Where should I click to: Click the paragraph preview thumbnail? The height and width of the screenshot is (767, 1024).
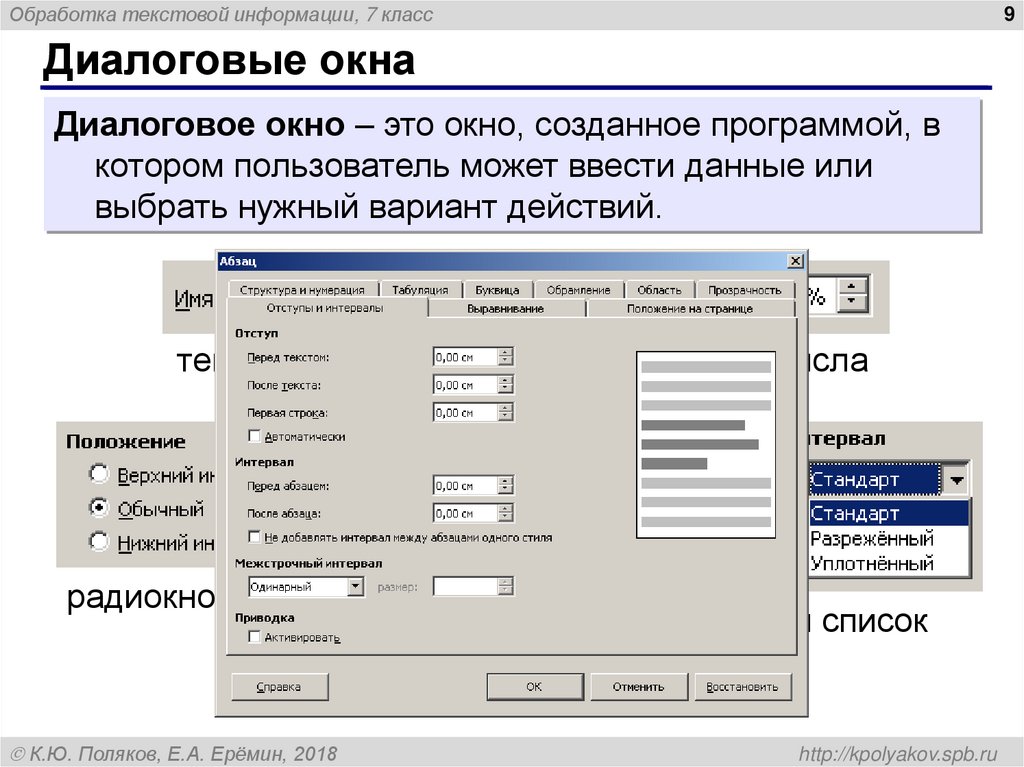pos(706,445)
